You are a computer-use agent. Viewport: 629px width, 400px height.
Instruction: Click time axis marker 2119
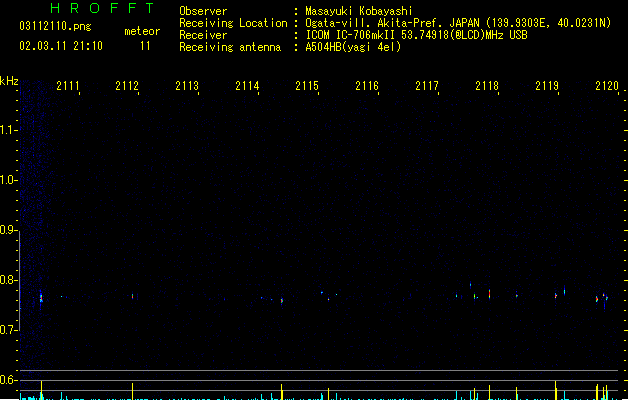click(547, 86)
